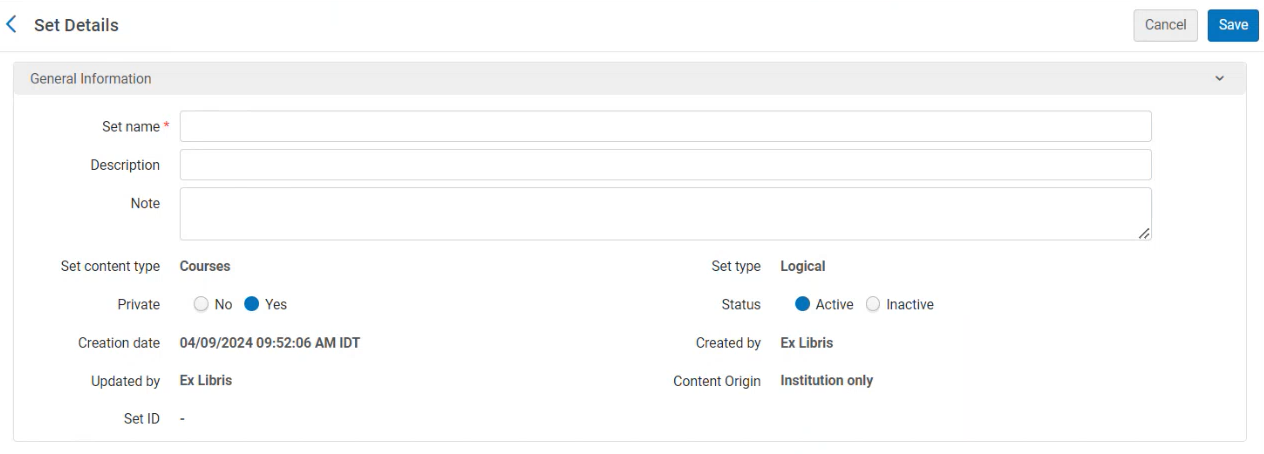Save the set details
Image resolution: width=1264 pixels, height=454 pixels.
tap(1233, 25)
